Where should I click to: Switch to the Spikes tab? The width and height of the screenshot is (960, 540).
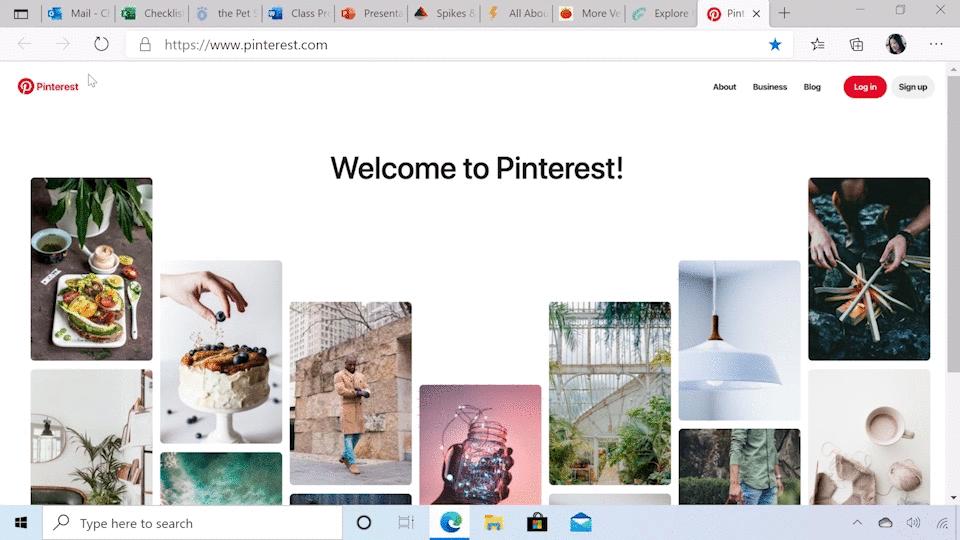pos(444,13)
